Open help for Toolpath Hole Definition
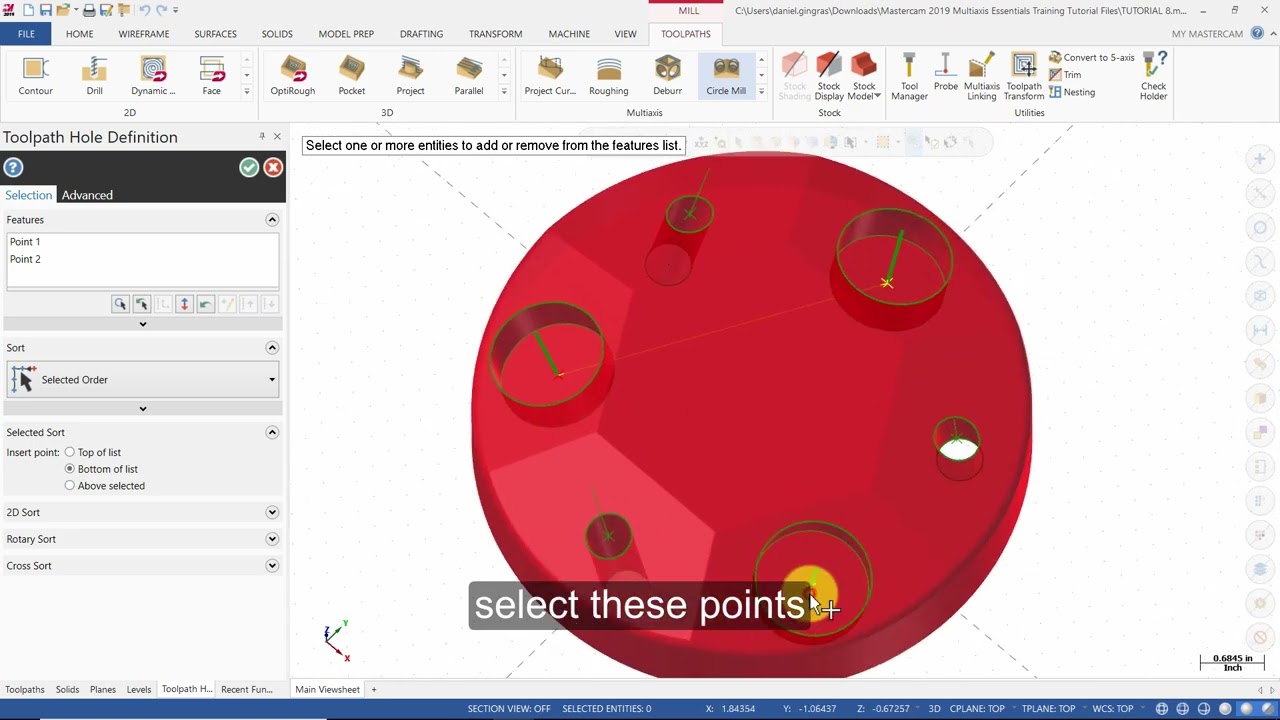Image resolution: width=1280 pixels, height=720 pixels. (x=14, y=167)
